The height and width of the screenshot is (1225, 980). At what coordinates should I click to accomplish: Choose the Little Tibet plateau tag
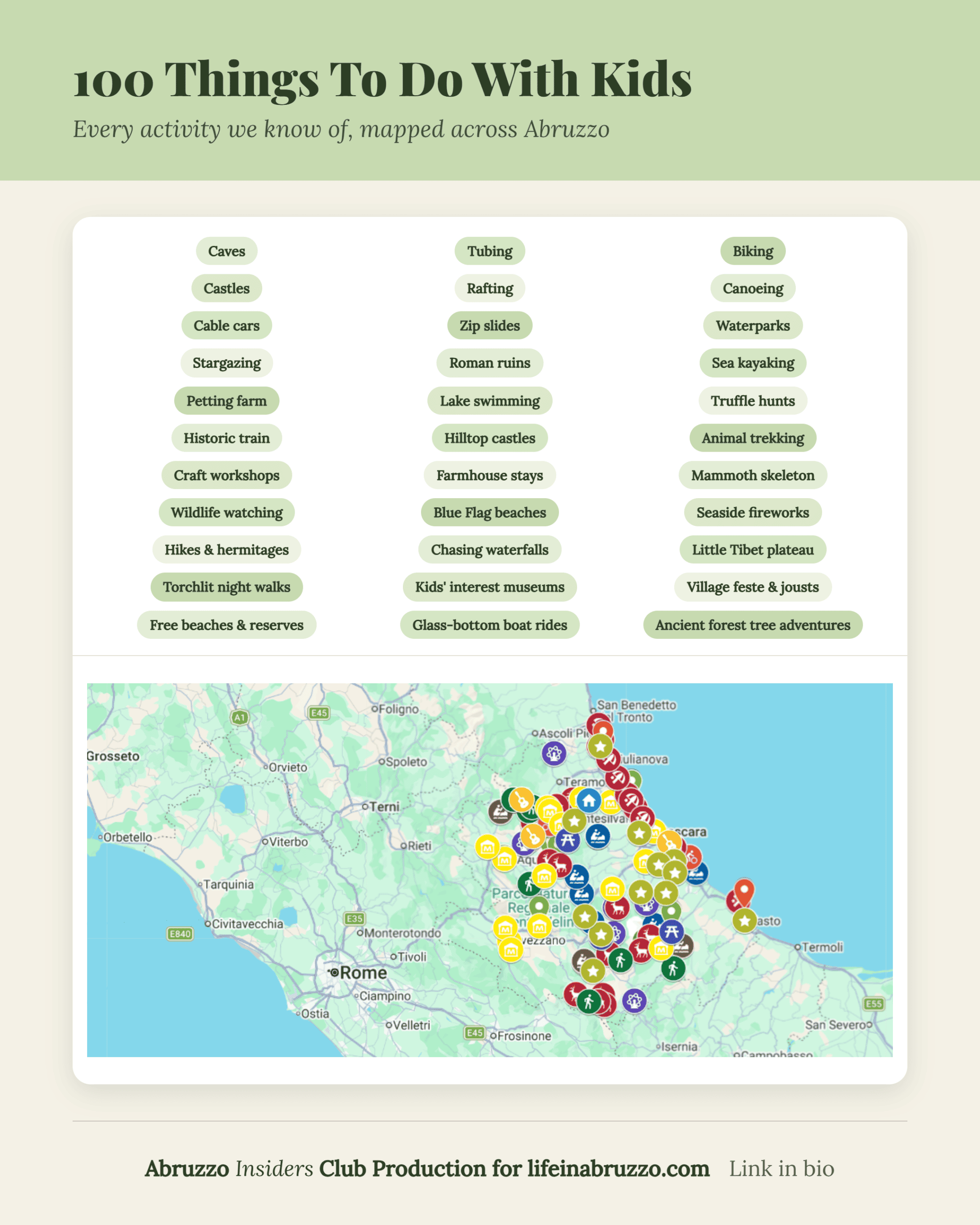753,549
